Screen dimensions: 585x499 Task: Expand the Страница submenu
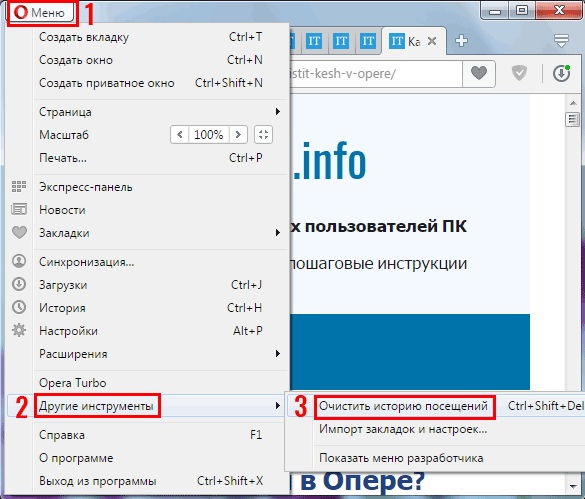coord(159,112)
